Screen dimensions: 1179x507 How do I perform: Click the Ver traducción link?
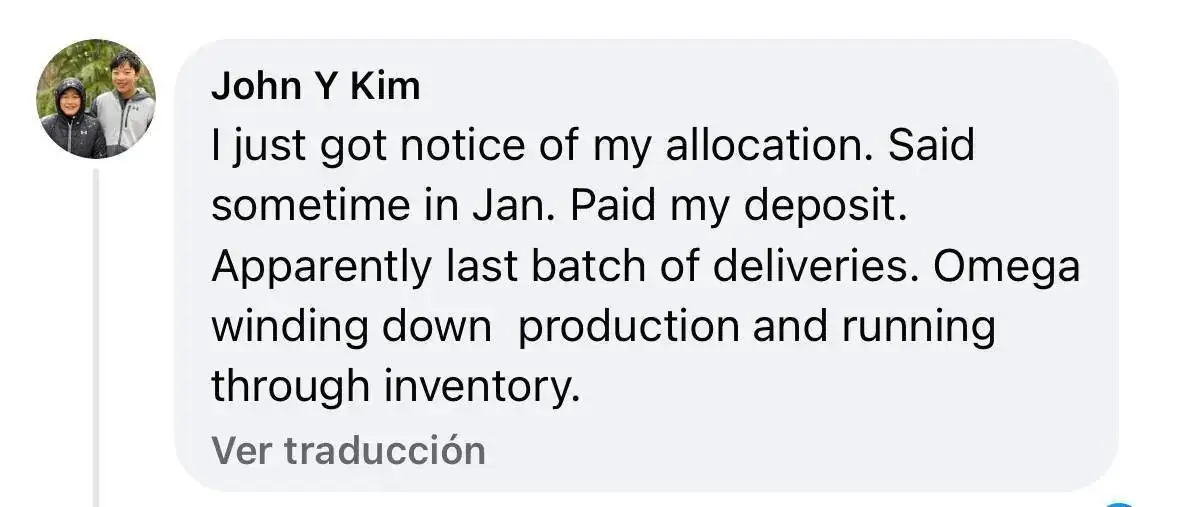tap(348, 450)
